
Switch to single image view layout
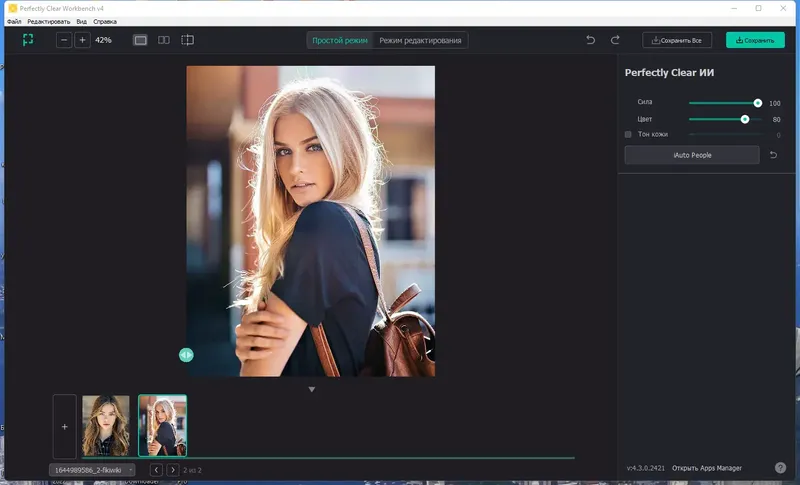[140, 40]
